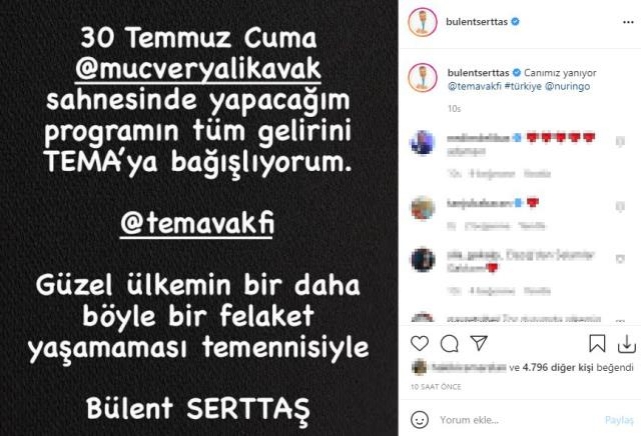Open the @nuringo mention in caption
The width and height of the screenshot is (641, 436).
(567, 86)
